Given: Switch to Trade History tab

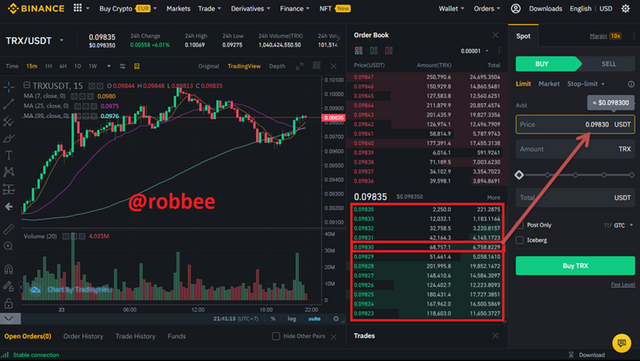Looking at the screenshot, I should (136, 336).
